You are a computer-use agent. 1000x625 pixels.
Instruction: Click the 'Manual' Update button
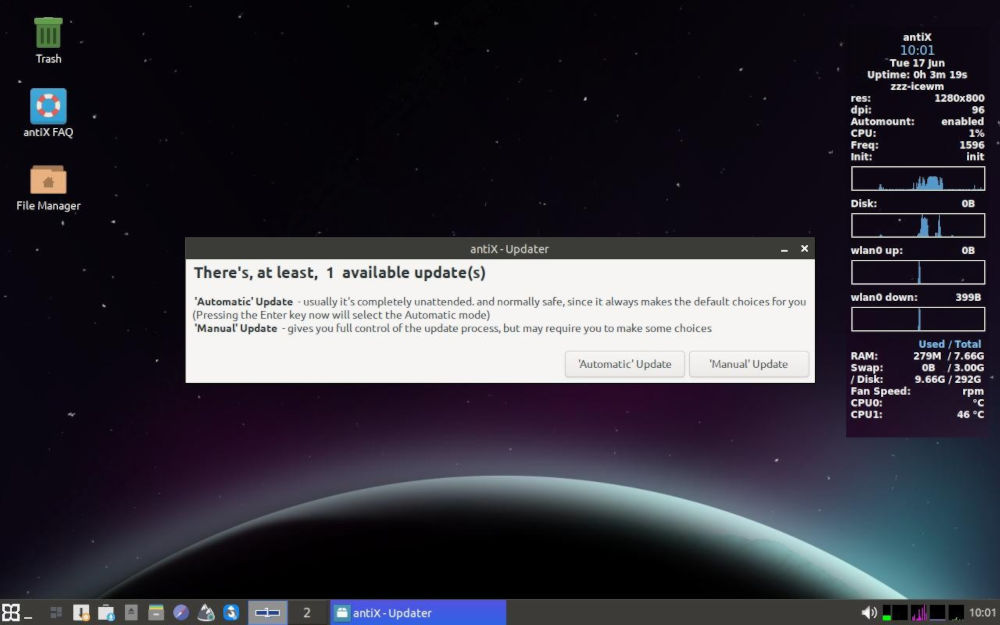click(748, 364)
